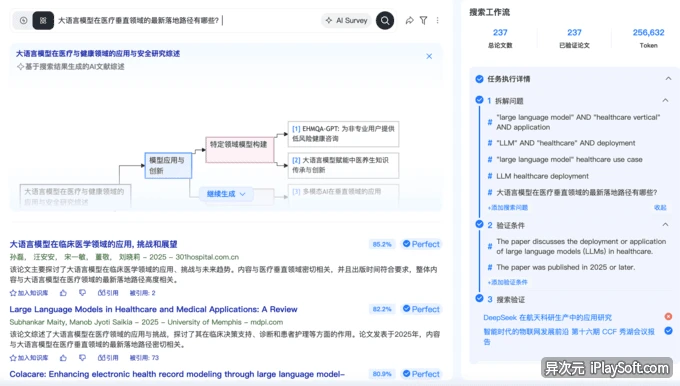The height and width of the screenshot is (386, 680).
Task: Click the magnifier search button
Action: coord(385,20)
